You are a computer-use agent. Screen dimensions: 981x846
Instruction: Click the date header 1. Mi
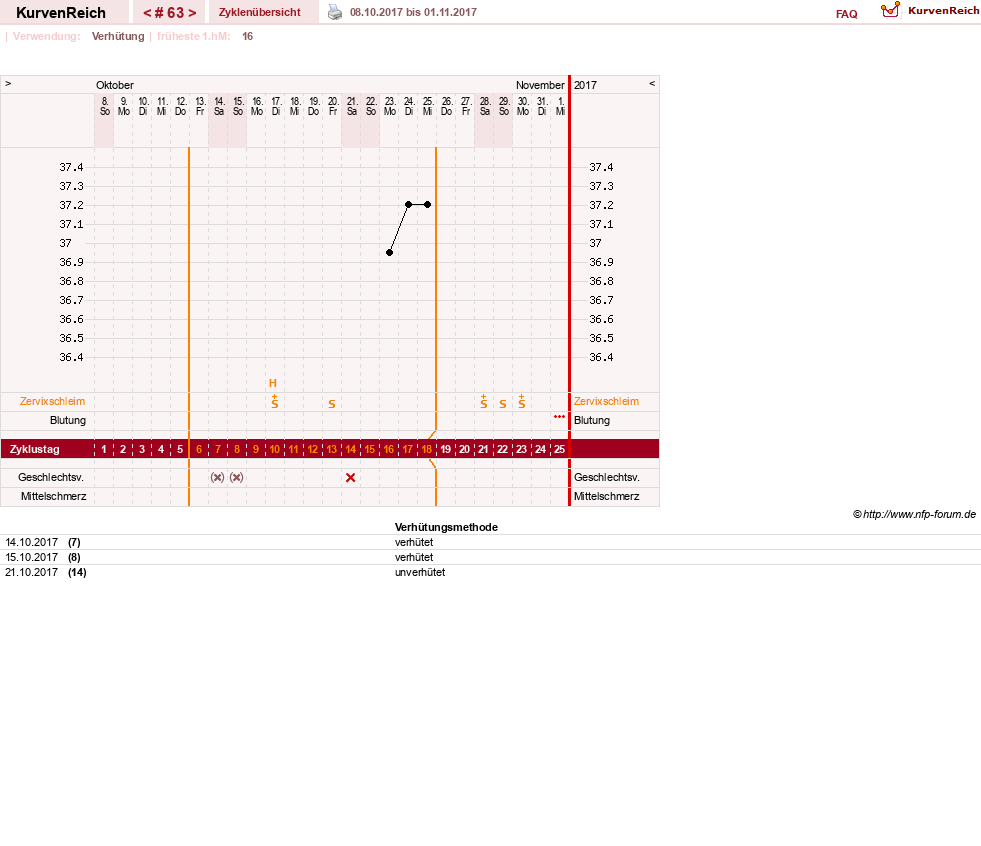pos(561,106)
